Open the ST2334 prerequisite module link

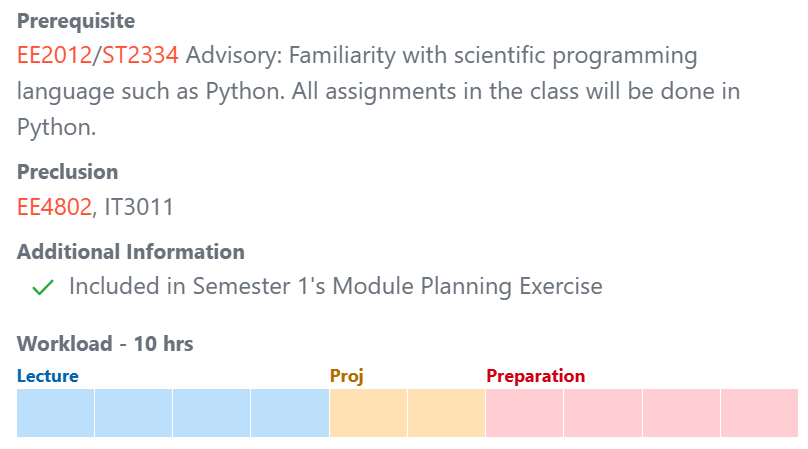(140, 55)
